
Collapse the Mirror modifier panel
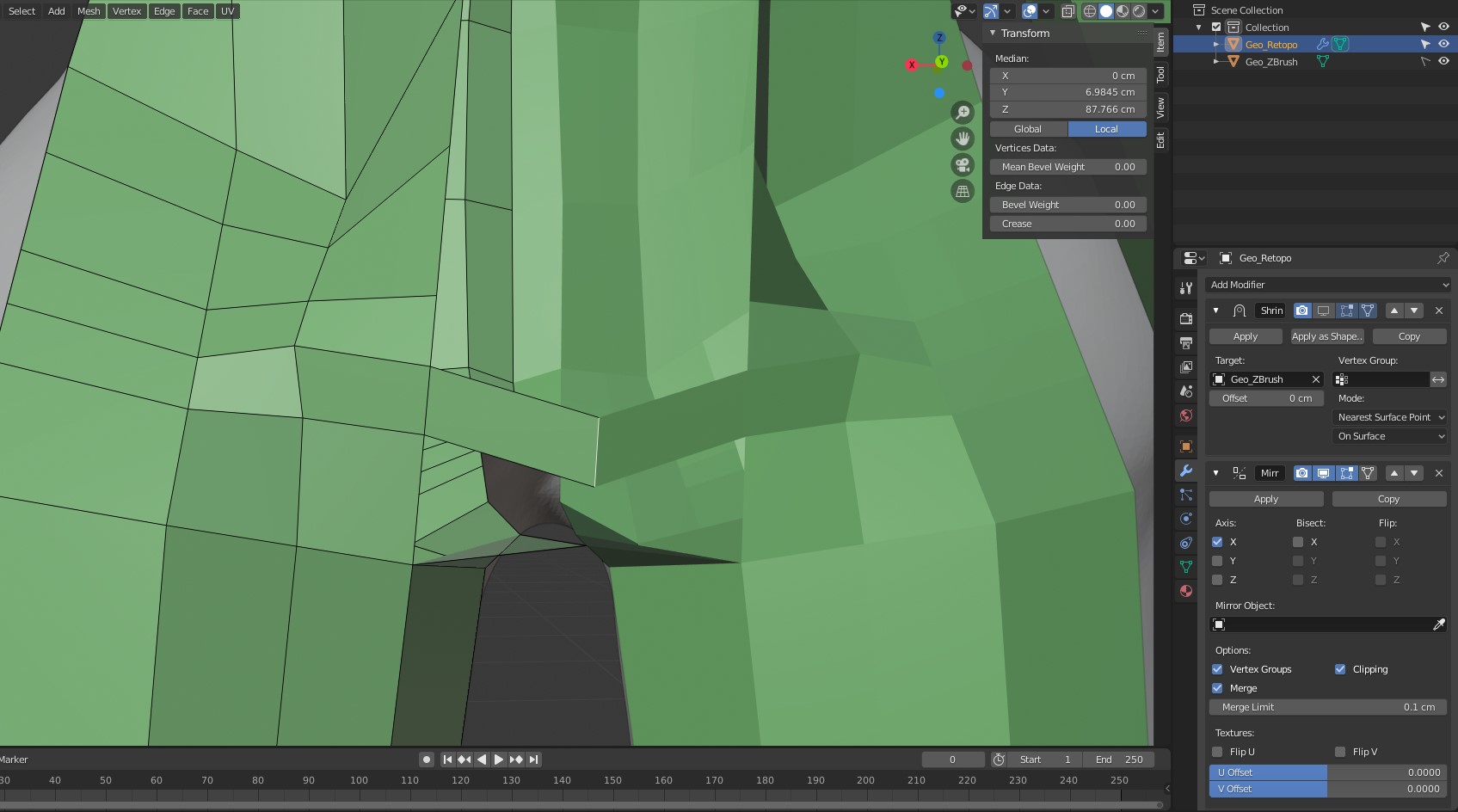[x=1215, y=473]
